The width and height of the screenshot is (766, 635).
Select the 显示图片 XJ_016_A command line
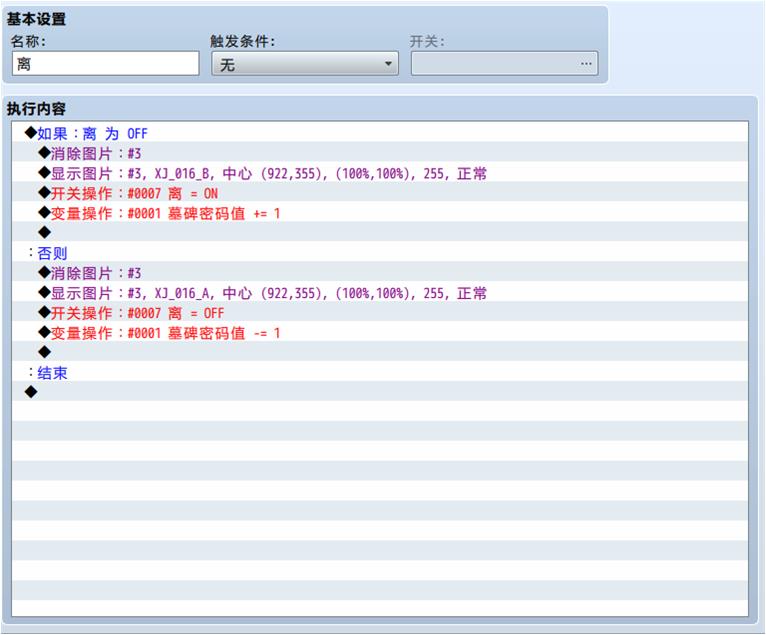tap(380, 293)
